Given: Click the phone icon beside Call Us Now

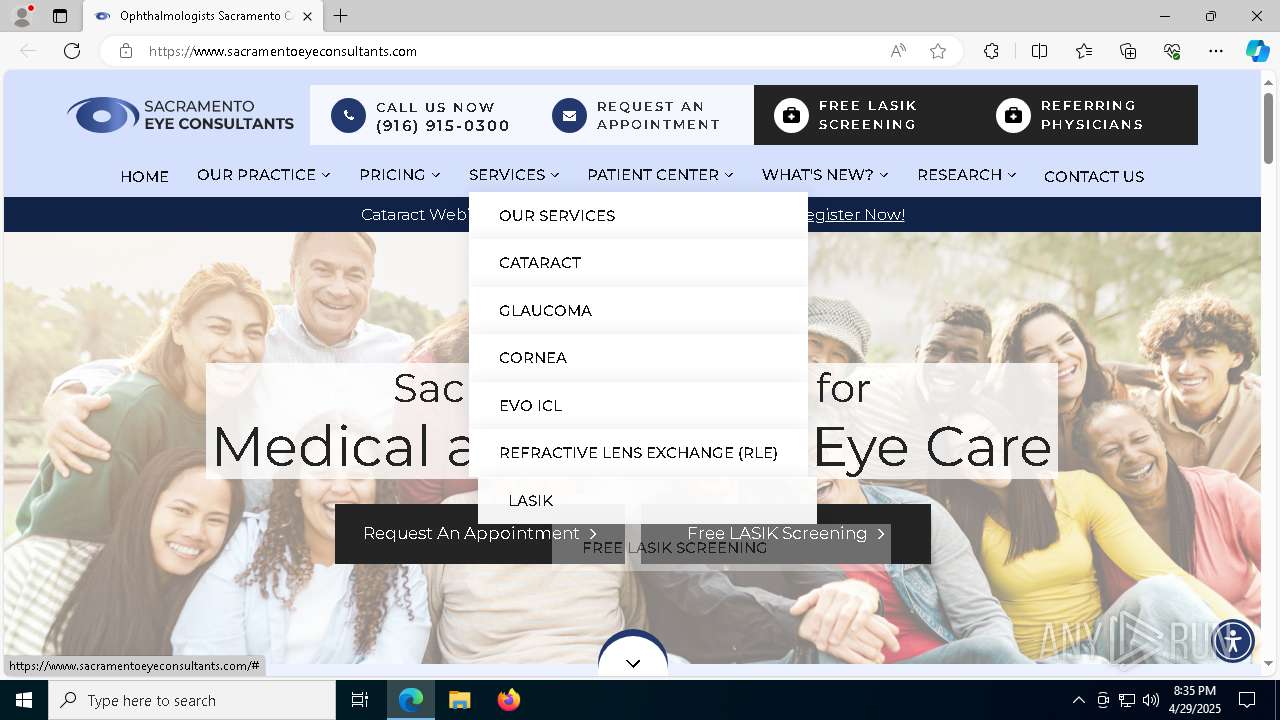Looking at the screenshot, I should click(x=348, y=115).
